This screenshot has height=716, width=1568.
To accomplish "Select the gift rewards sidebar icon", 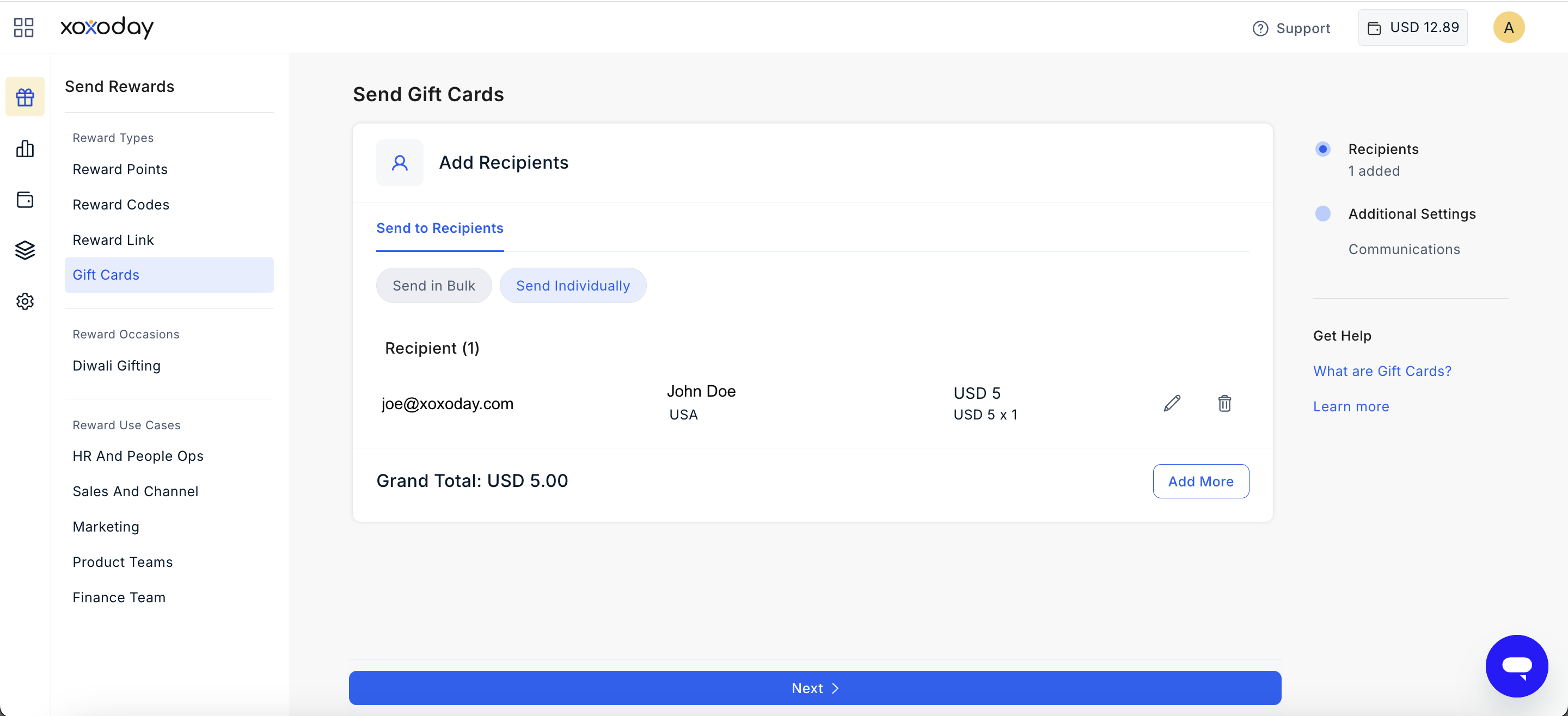I will tap(25, 97).
